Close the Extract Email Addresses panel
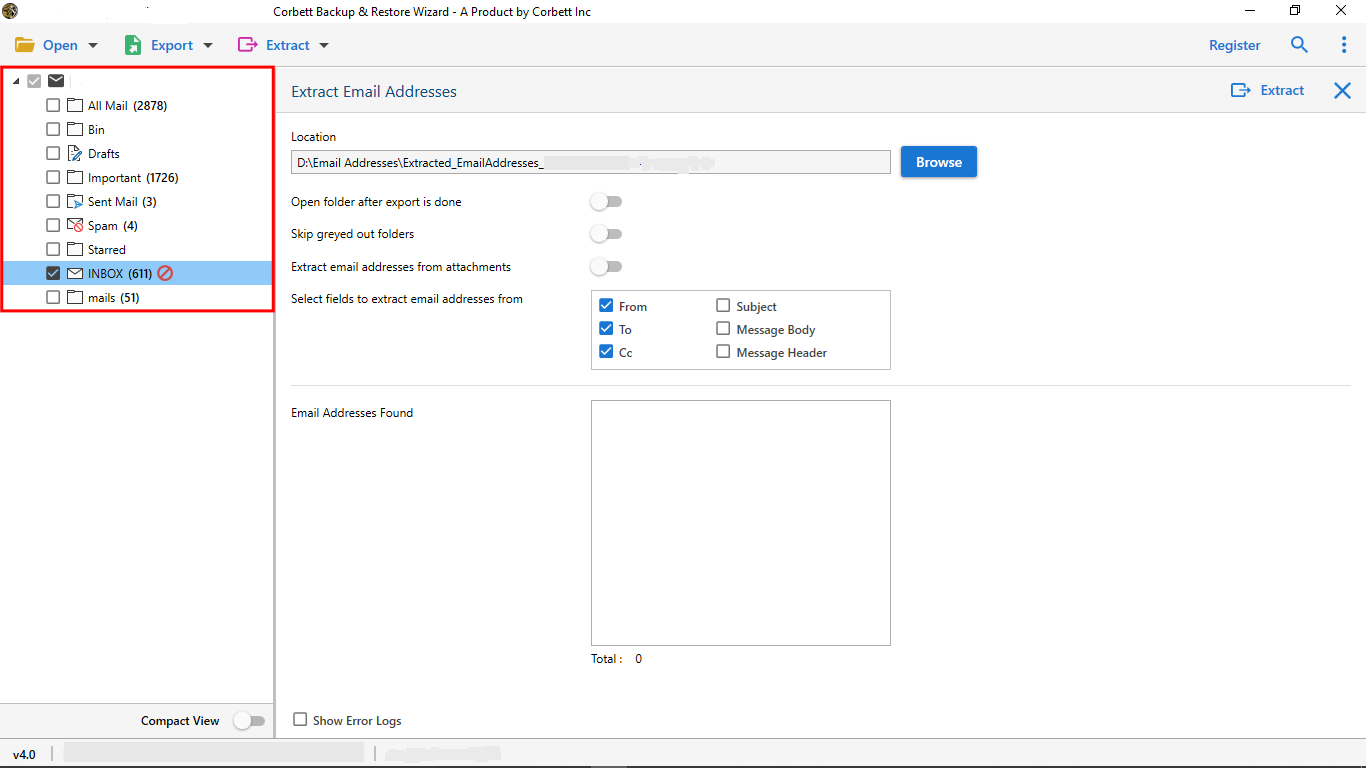This screenshot has height=768, width=1366. [1343, 91]
